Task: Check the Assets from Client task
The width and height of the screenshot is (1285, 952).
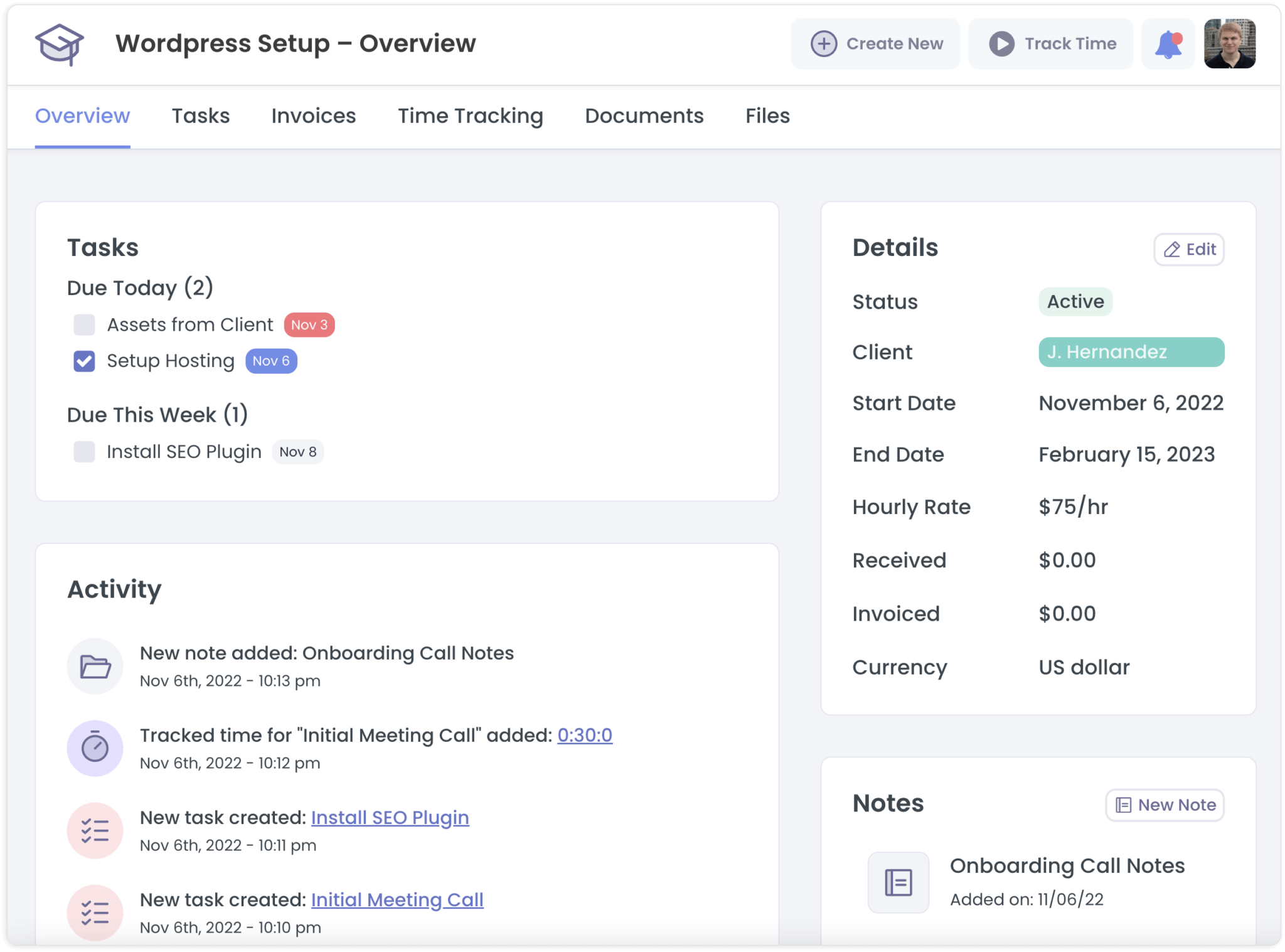Action: (x=84, y=325)
